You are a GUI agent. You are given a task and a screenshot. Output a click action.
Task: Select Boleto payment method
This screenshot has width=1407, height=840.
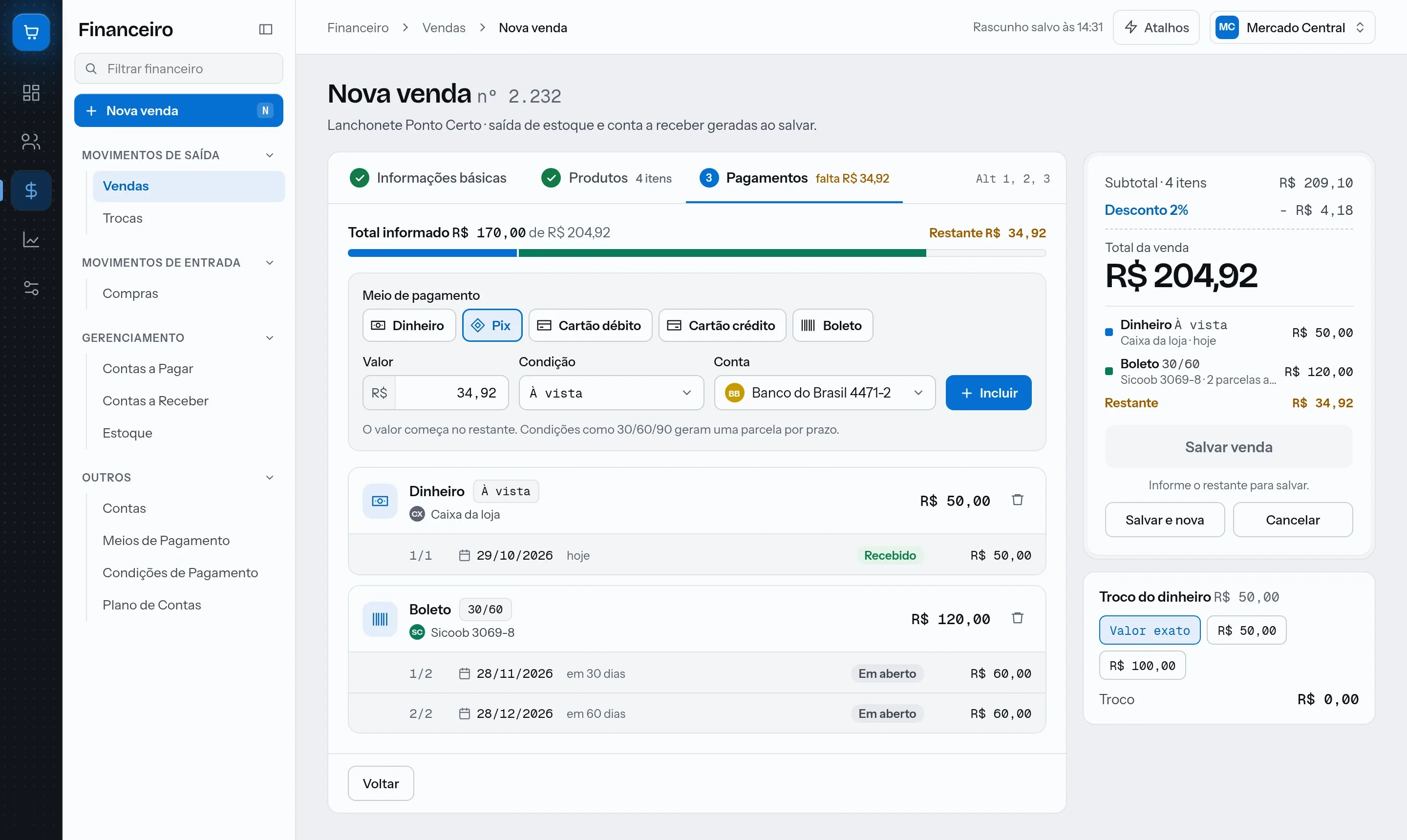tap(832, 325)
